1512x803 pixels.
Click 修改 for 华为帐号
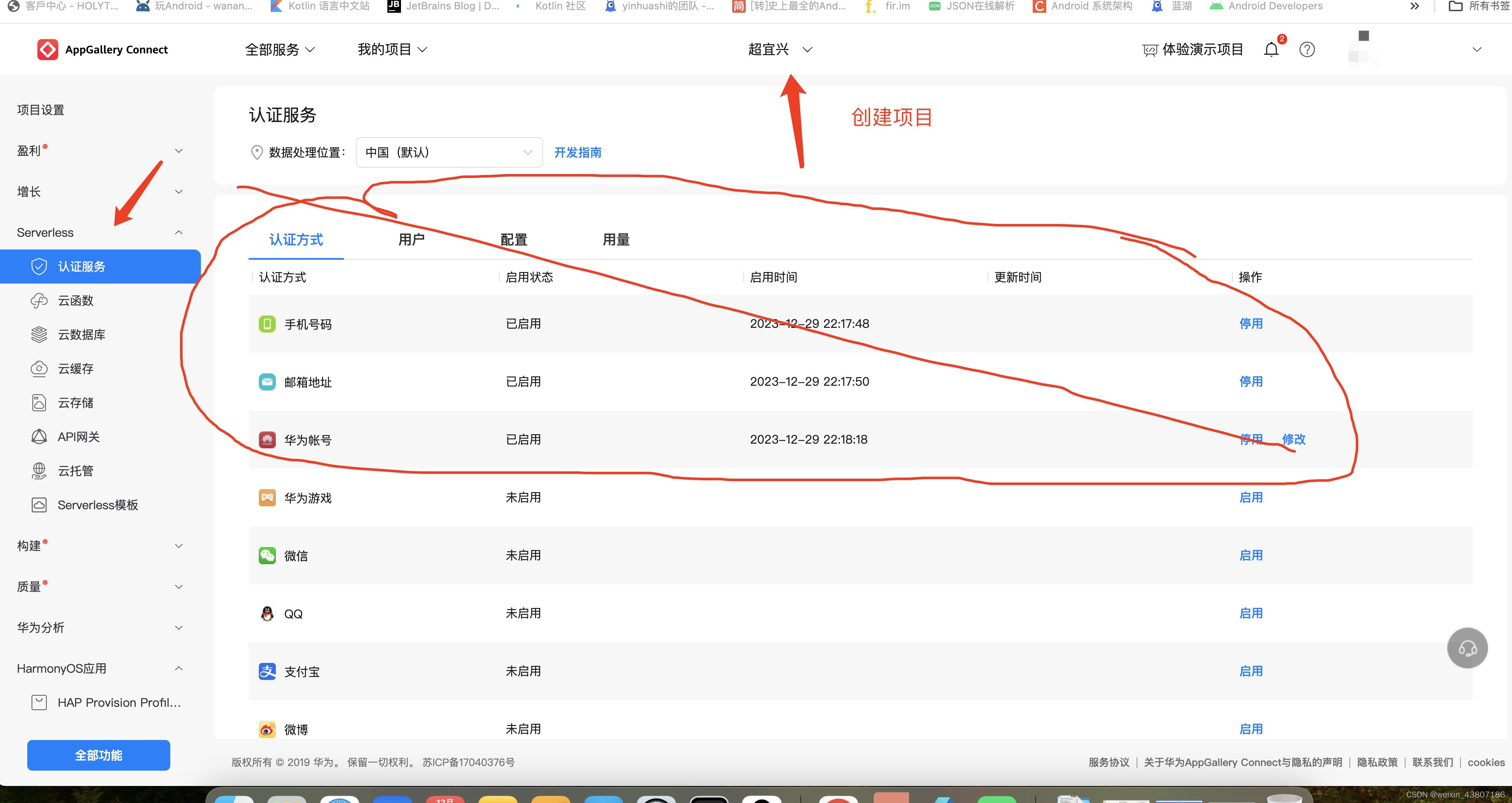tap(1294, 439)
